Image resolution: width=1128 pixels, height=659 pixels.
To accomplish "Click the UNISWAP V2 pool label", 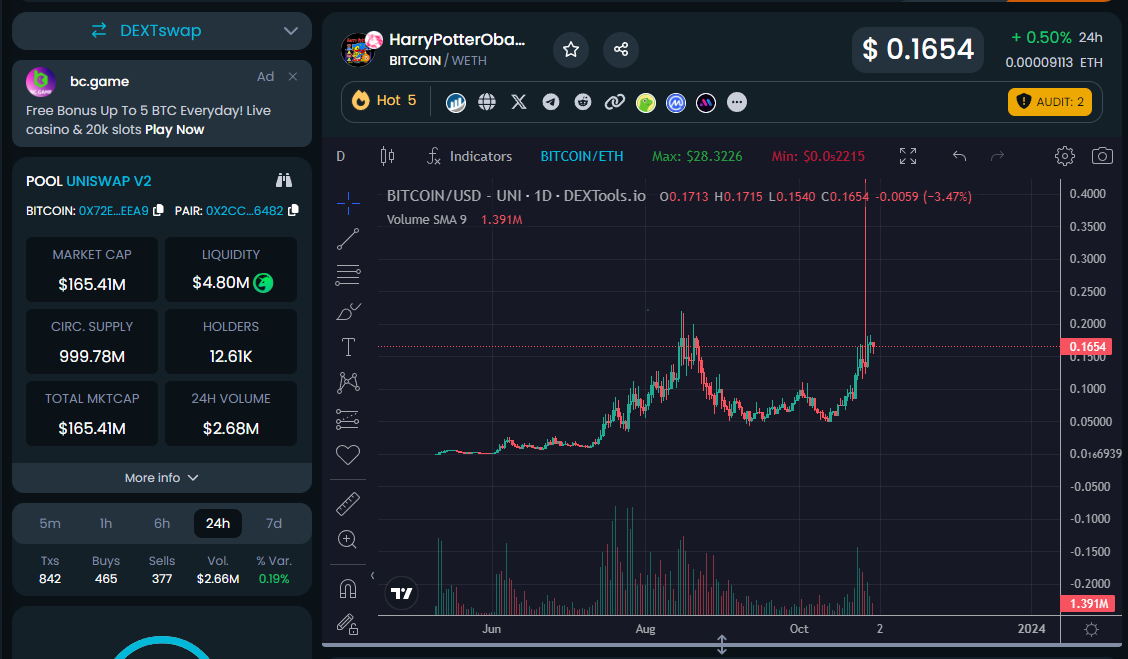I will [109, 181].
